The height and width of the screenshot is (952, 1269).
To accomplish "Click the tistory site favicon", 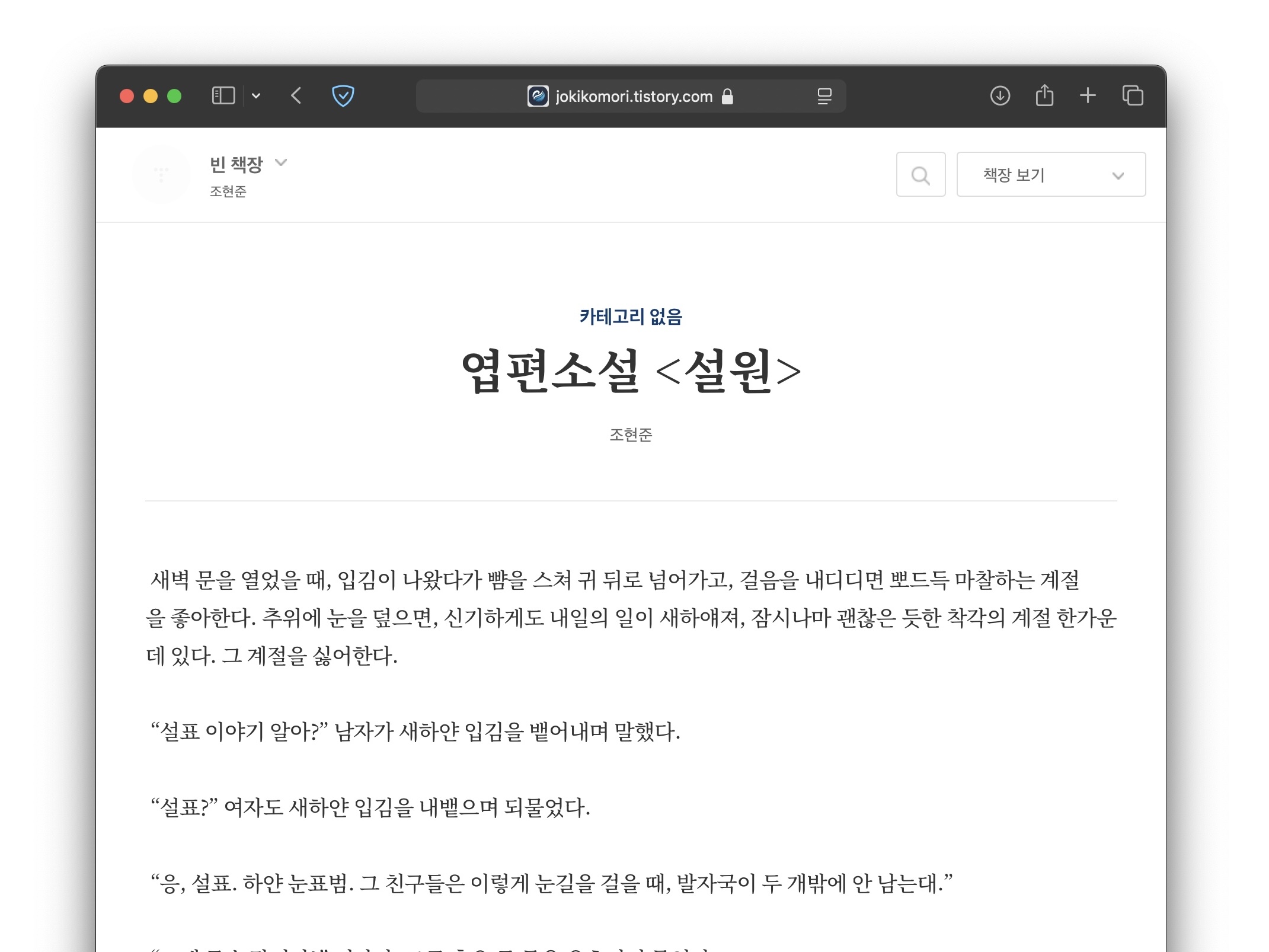I will point(538,96).
